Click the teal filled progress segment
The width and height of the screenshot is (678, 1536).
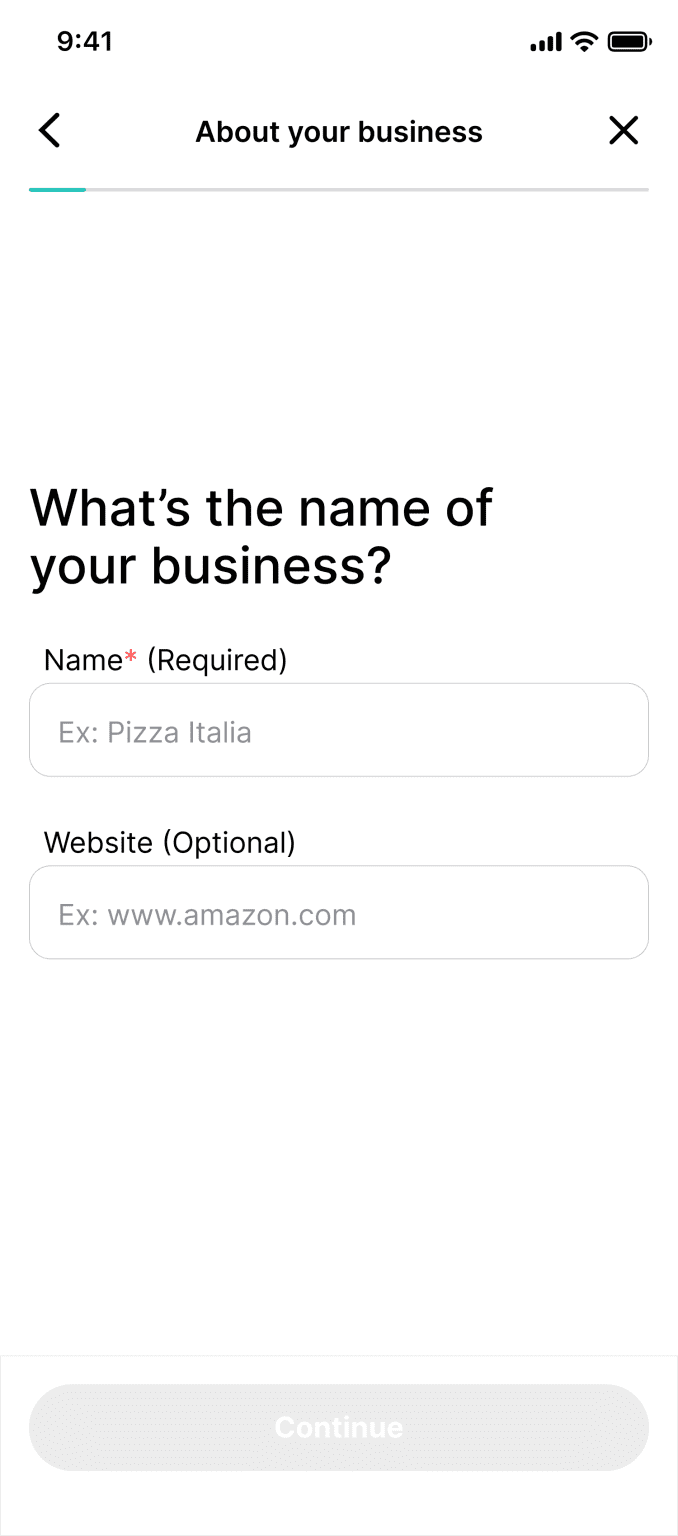click(x=57, y=189)
